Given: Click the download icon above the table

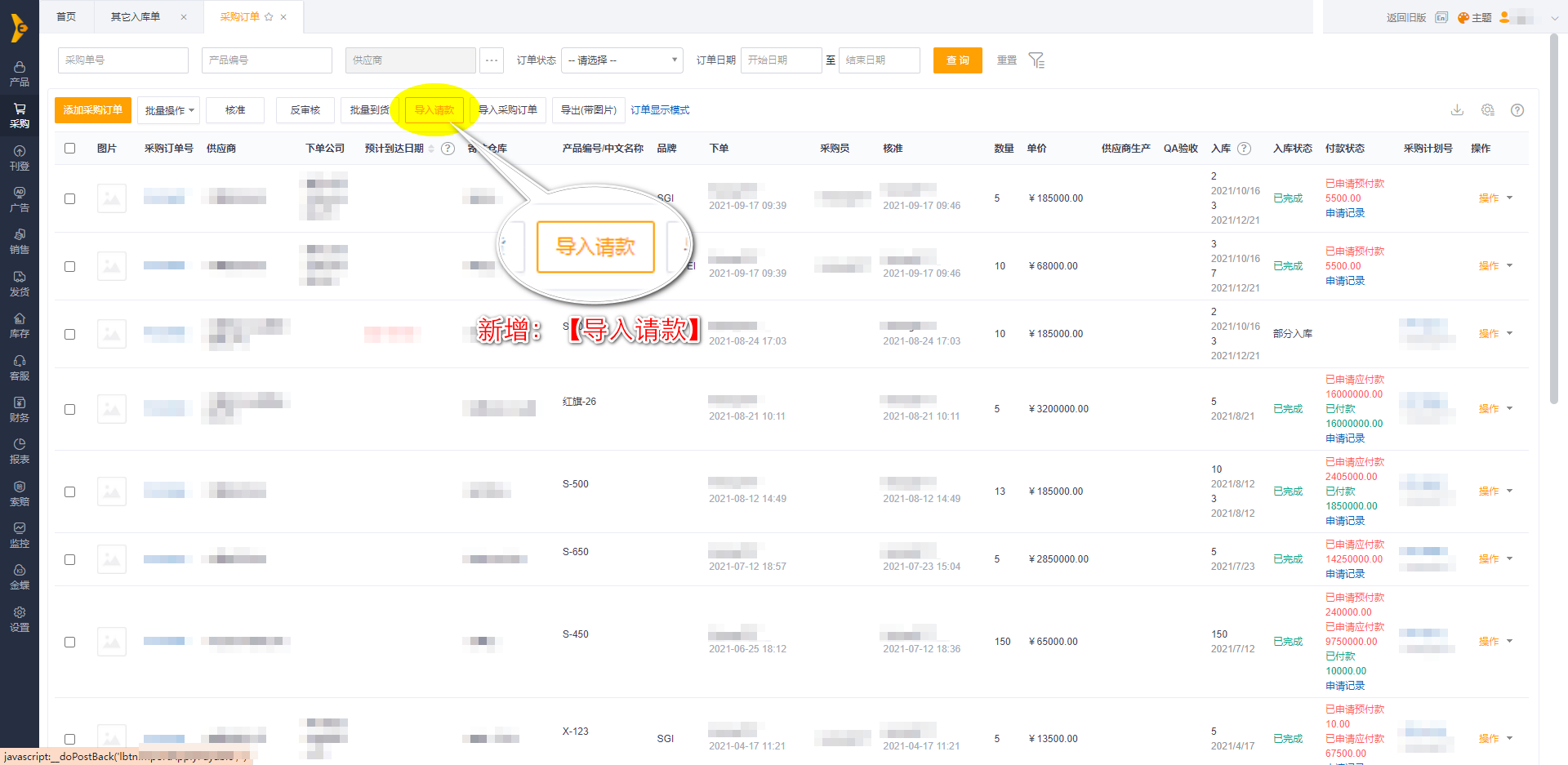Looking at the screenshot, I should 1457,110.
